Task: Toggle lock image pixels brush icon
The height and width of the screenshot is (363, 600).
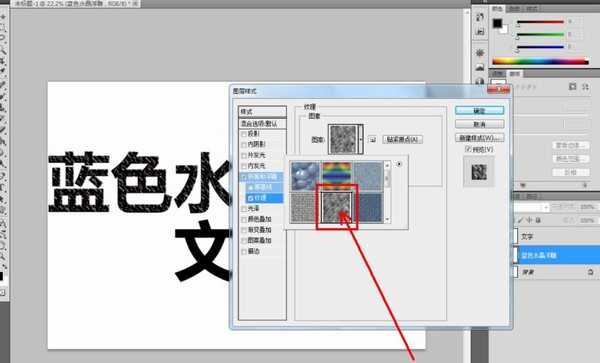Action: pos(521,220)
